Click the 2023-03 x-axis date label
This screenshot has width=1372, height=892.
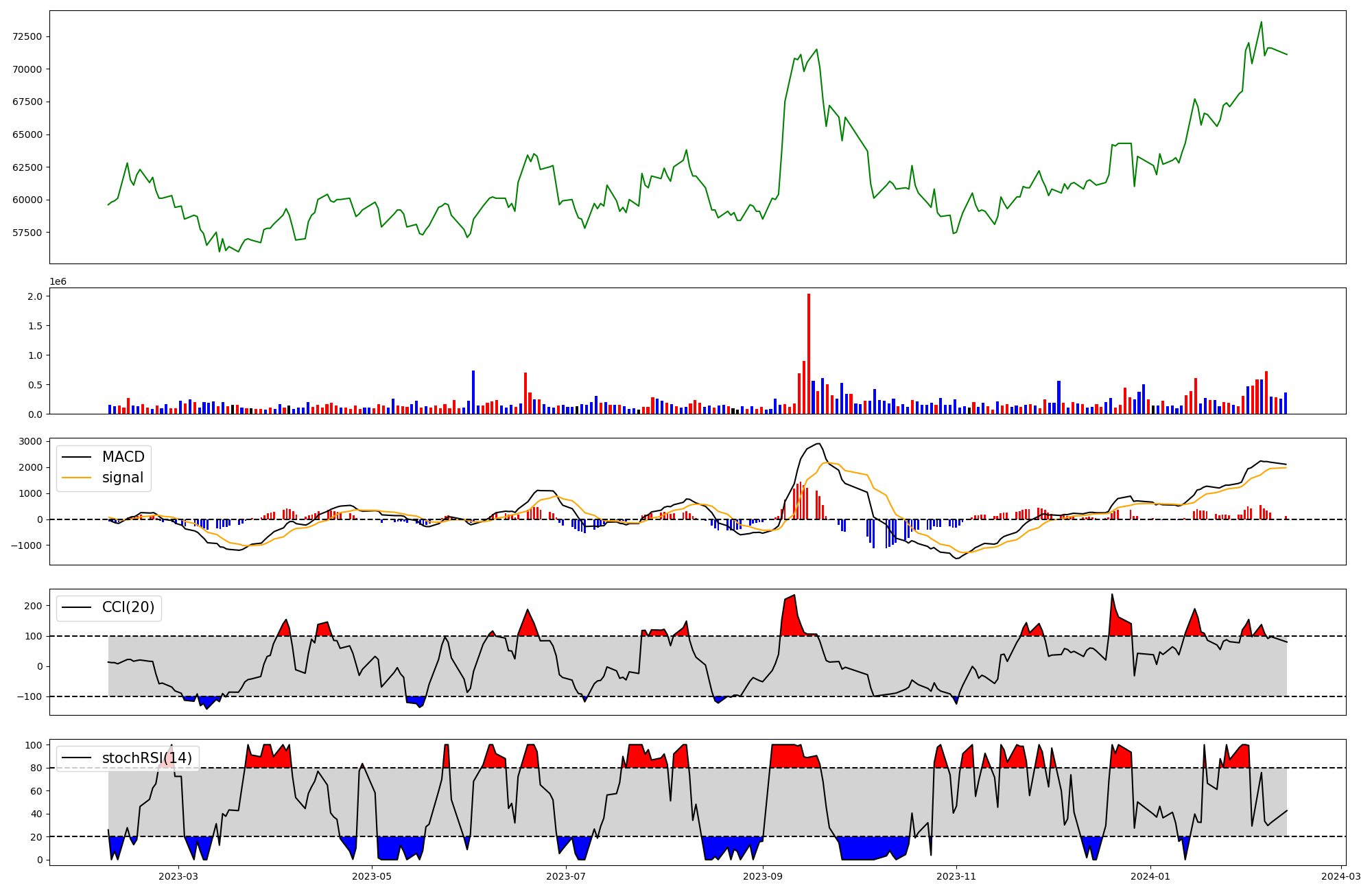coord(178,876)
